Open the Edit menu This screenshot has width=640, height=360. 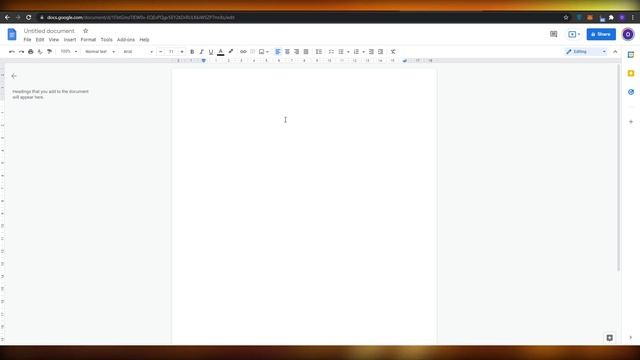click(40, 40)
